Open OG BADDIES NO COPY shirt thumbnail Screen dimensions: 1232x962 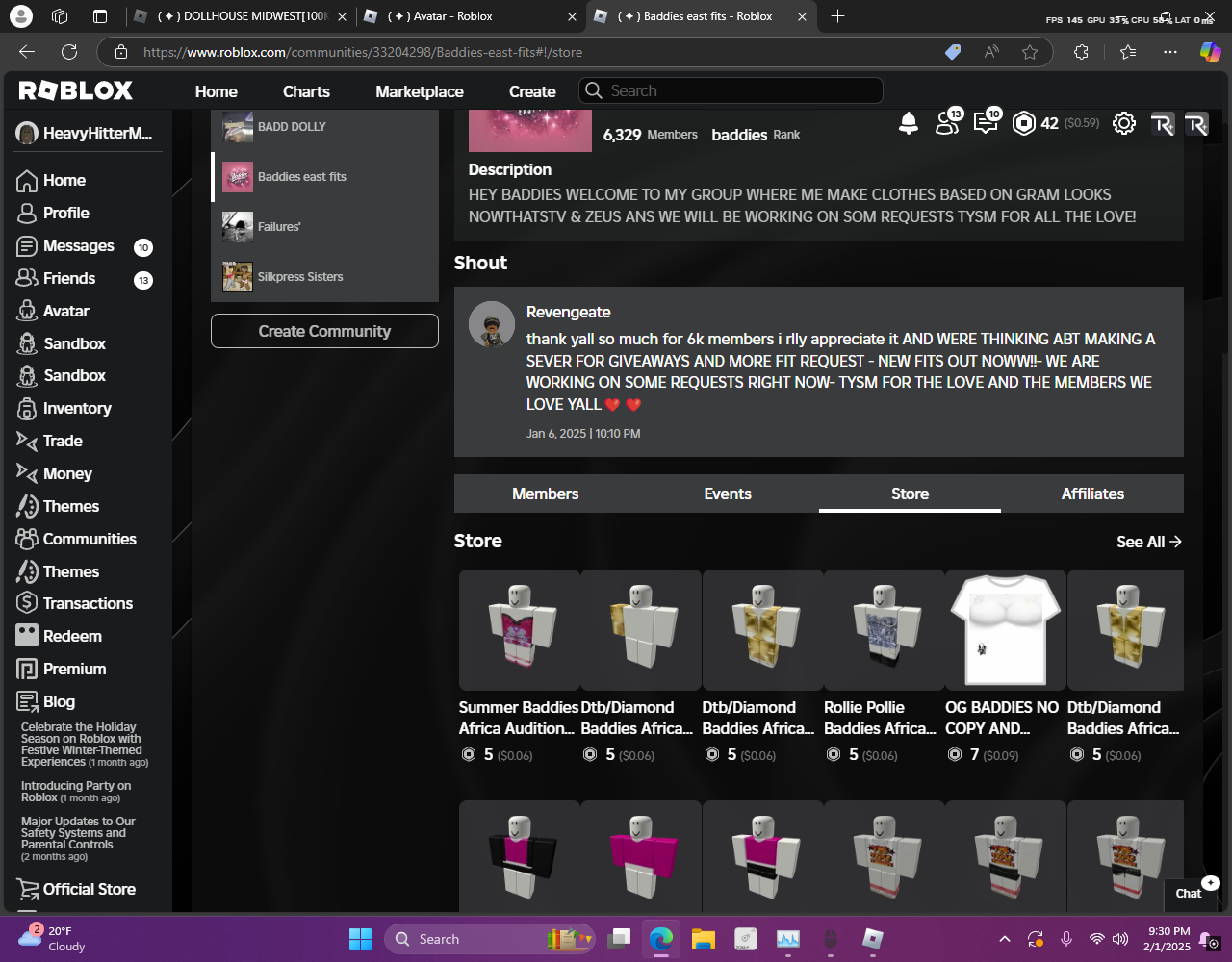pos(1006,630)
